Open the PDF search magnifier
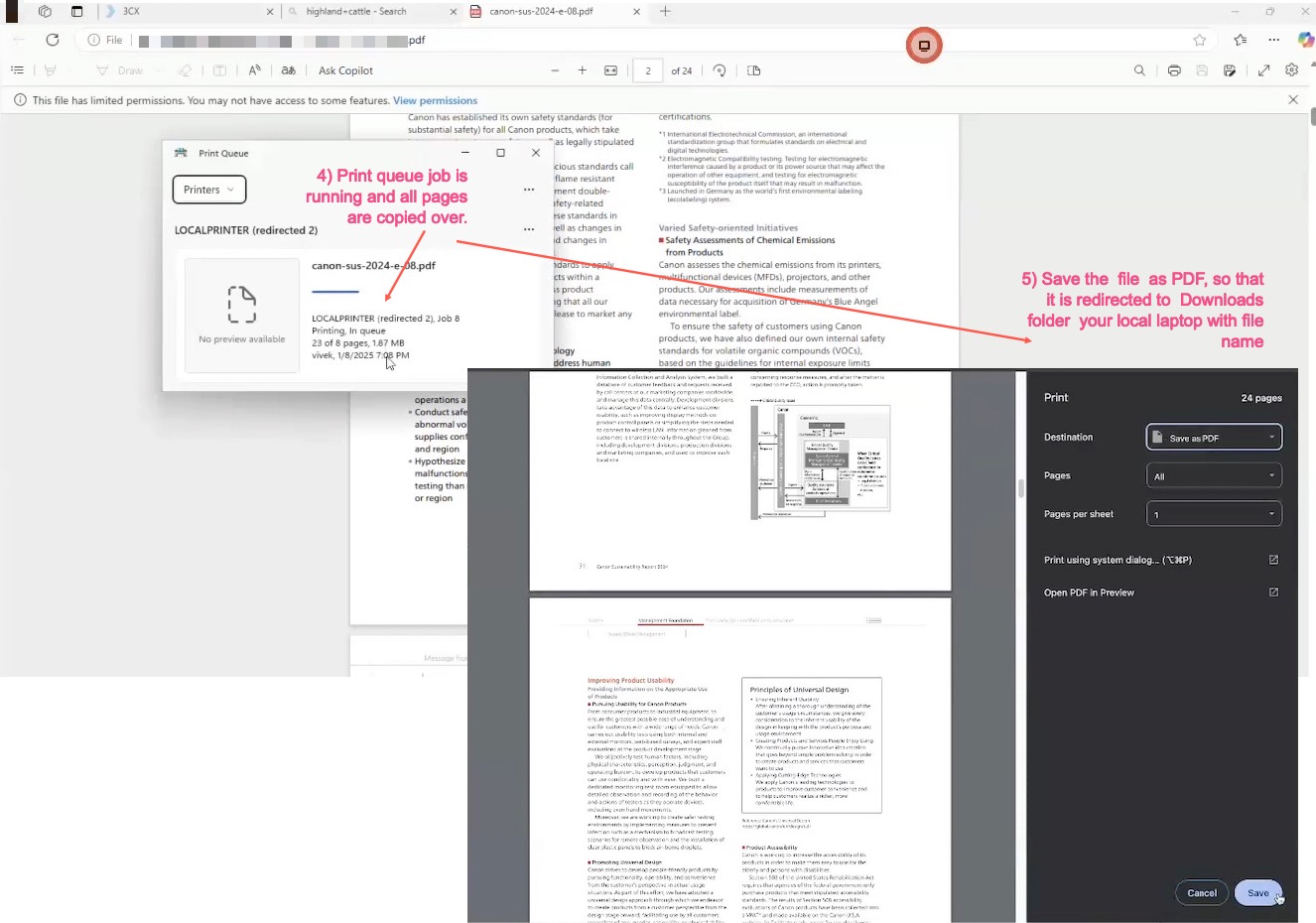1316x923 pixels. (1139, 70)
